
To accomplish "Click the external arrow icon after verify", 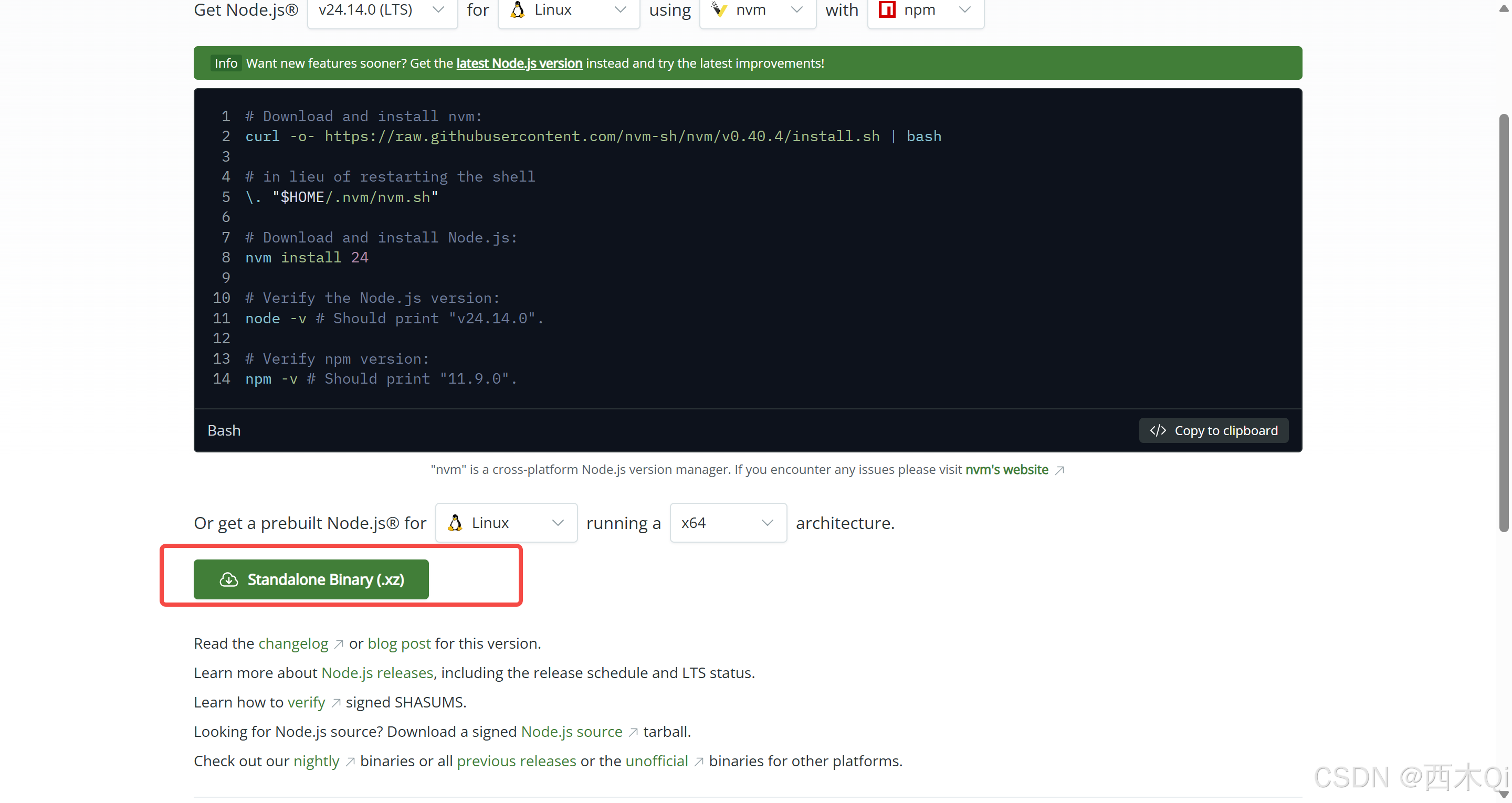I will tap(336, 703).
